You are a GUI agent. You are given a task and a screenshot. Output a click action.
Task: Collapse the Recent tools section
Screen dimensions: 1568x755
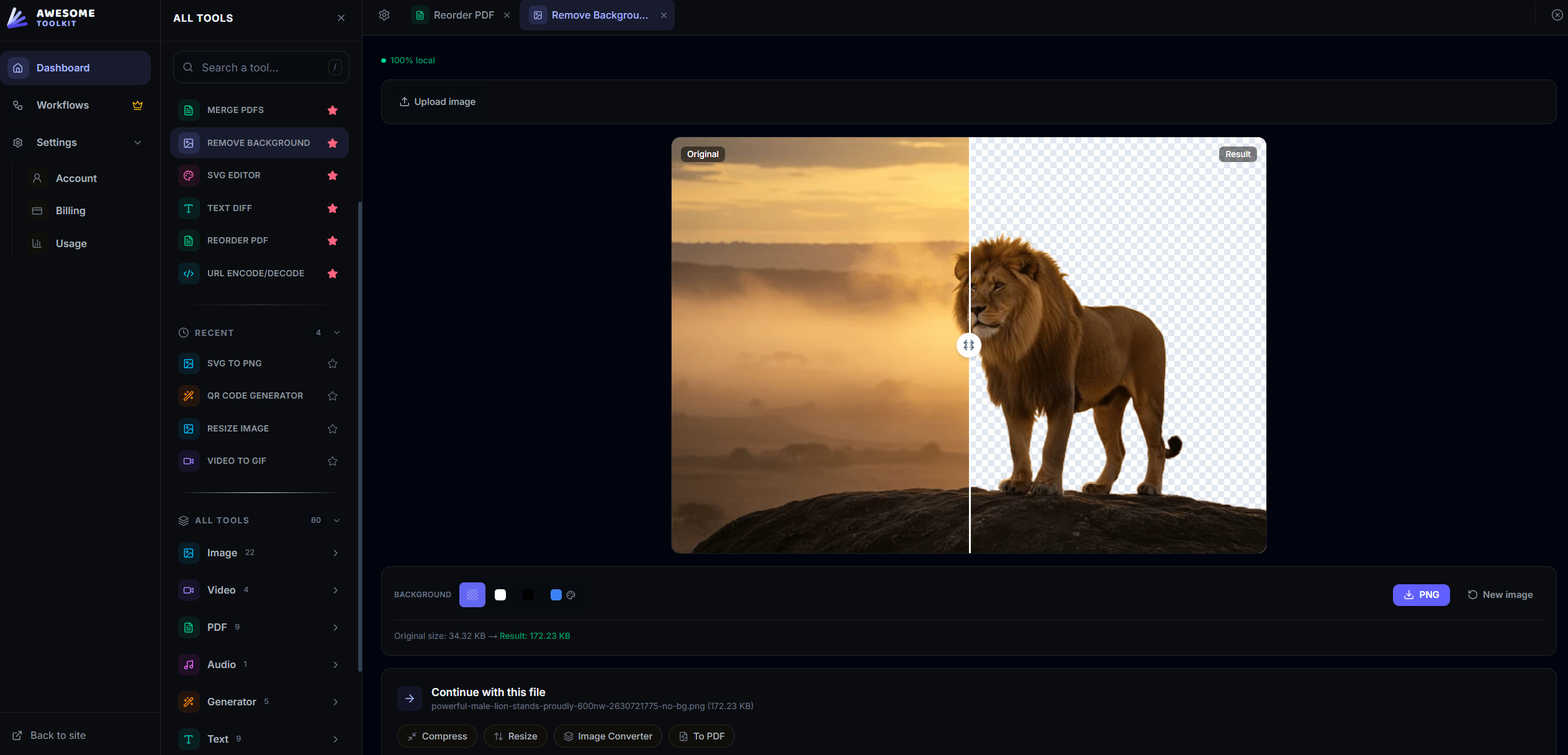click(336, 333)
